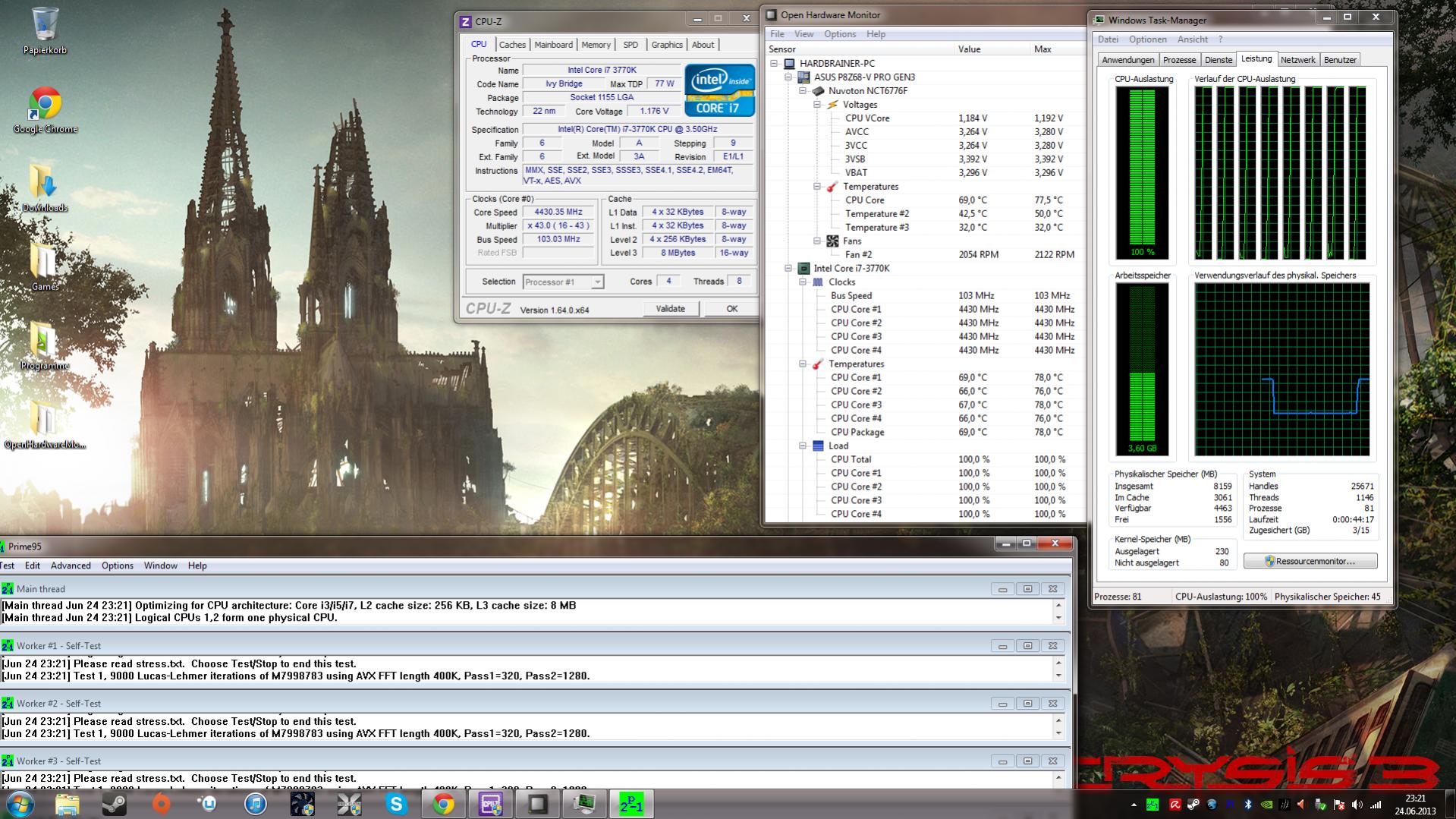Click the volume speaker tray icon
Viewport: 1456px width, 819px height.
tap(1357, 805)
